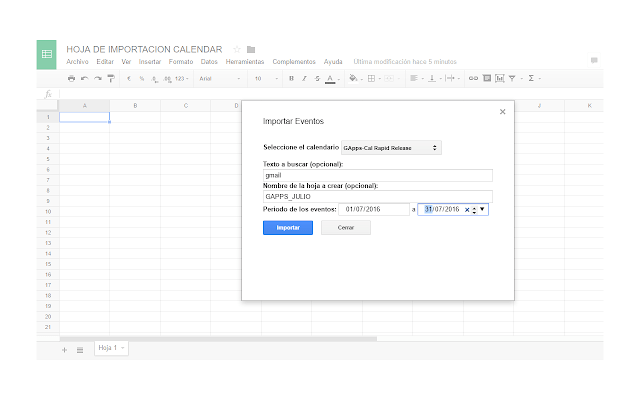The height and width of the screenshot is (400, 640).
Task: Toggle strikethrough formatting
Action: [x=317, y=78]
